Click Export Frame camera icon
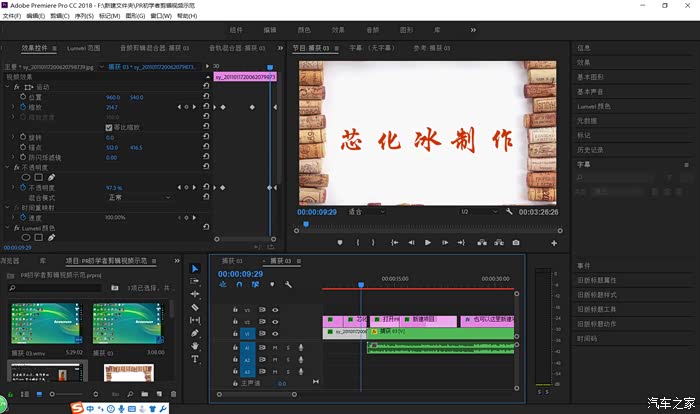This screenshot has width=700, height=414. tap(516, 242)
